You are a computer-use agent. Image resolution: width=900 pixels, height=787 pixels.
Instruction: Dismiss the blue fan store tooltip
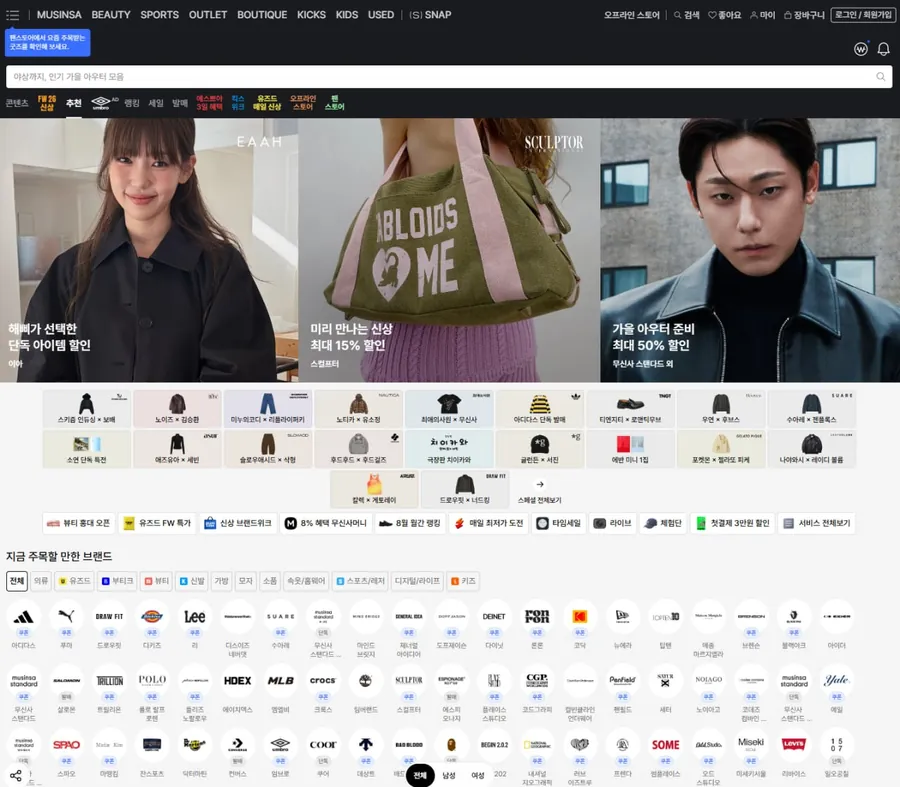48,42
